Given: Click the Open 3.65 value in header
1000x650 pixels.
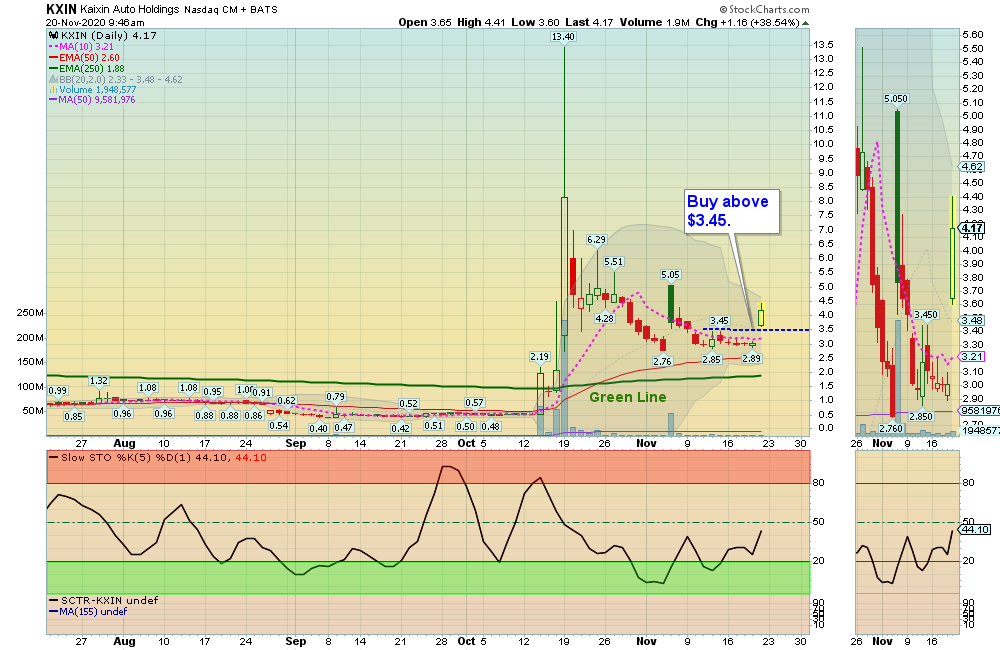Looking at the screenshot, I should click(x=425, y=22).
